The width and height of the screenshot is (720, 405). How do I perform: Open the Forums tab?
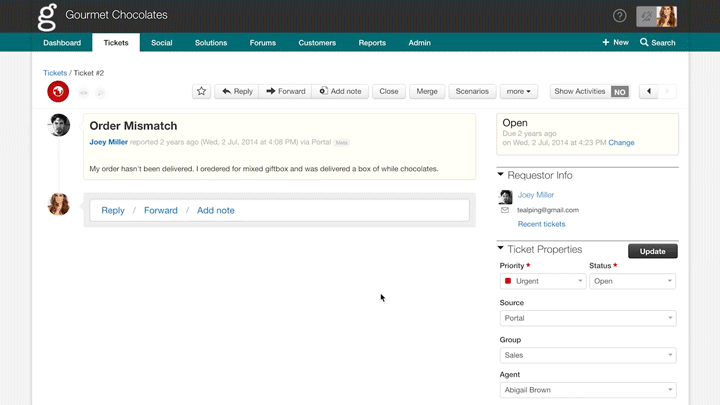pyautogui.click(x=263, y=43)
